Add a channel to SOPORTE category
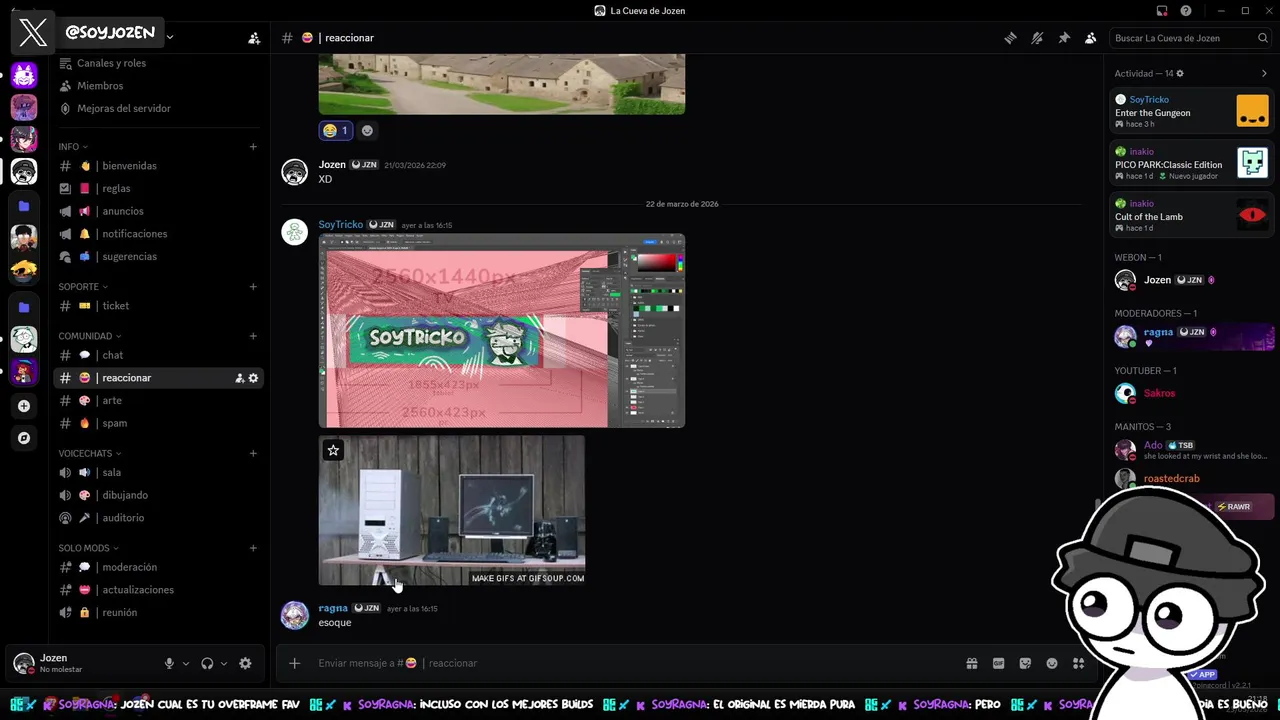The image size is (1280, 720). (253, 287)
